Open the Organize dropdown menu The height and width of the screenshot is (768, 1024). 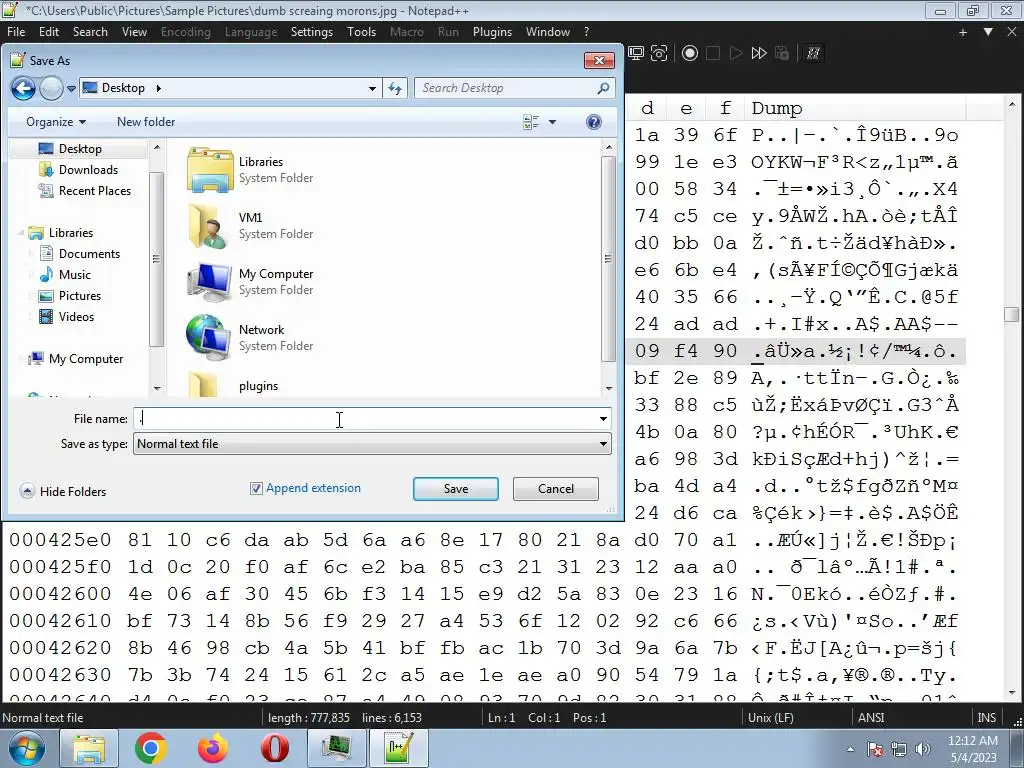coord(56,122)
